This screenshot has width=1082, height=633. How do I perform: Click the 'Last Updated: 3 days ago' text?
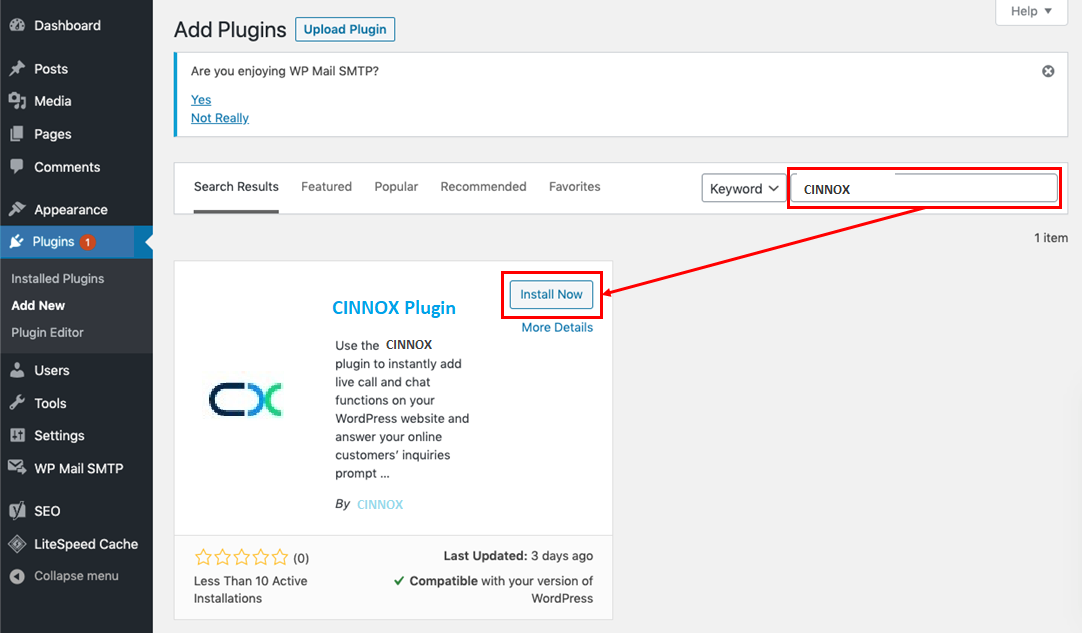click(x=518, y=556)
